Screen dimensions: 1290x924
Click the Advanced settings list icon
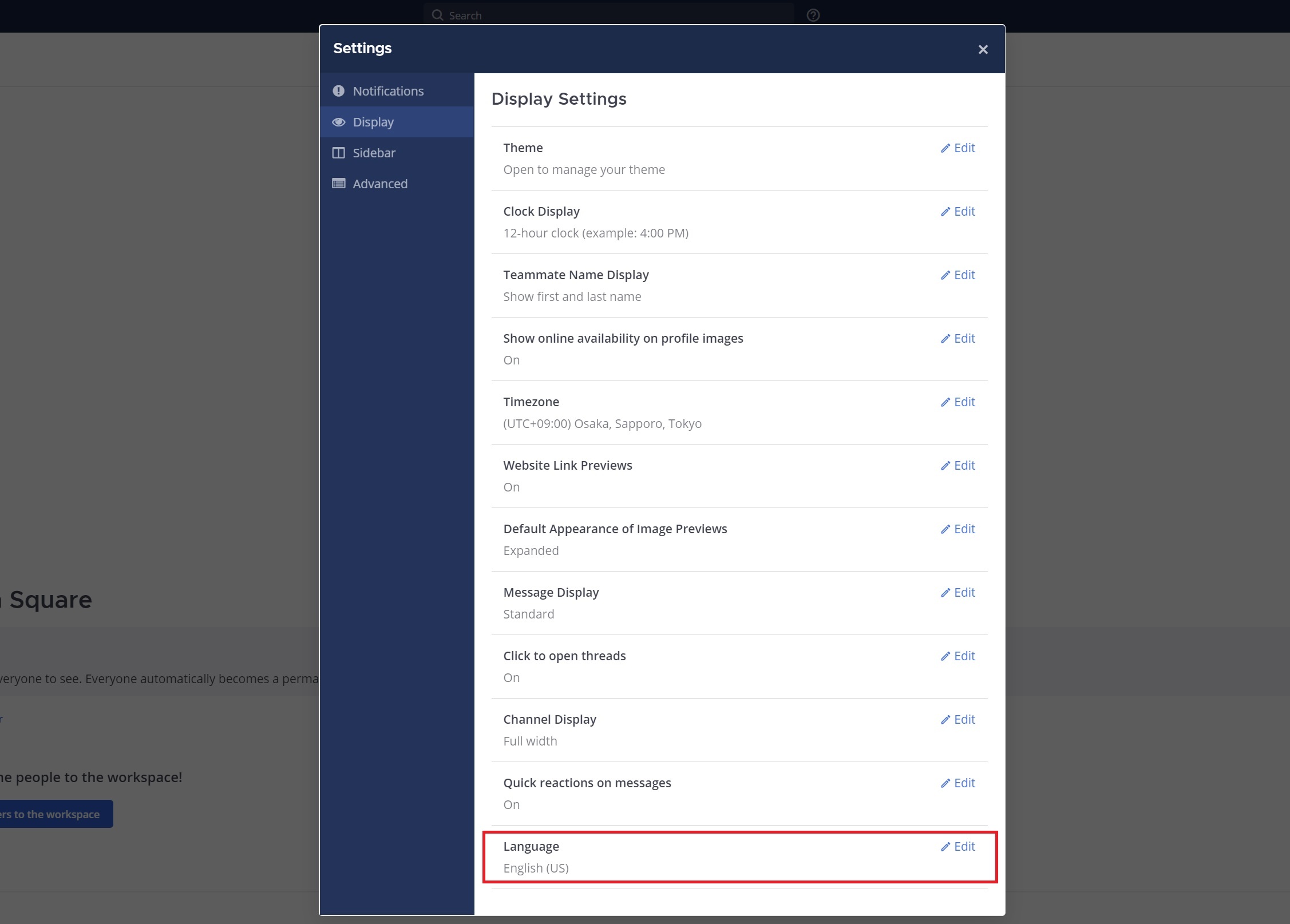click(x=338, y=184)
